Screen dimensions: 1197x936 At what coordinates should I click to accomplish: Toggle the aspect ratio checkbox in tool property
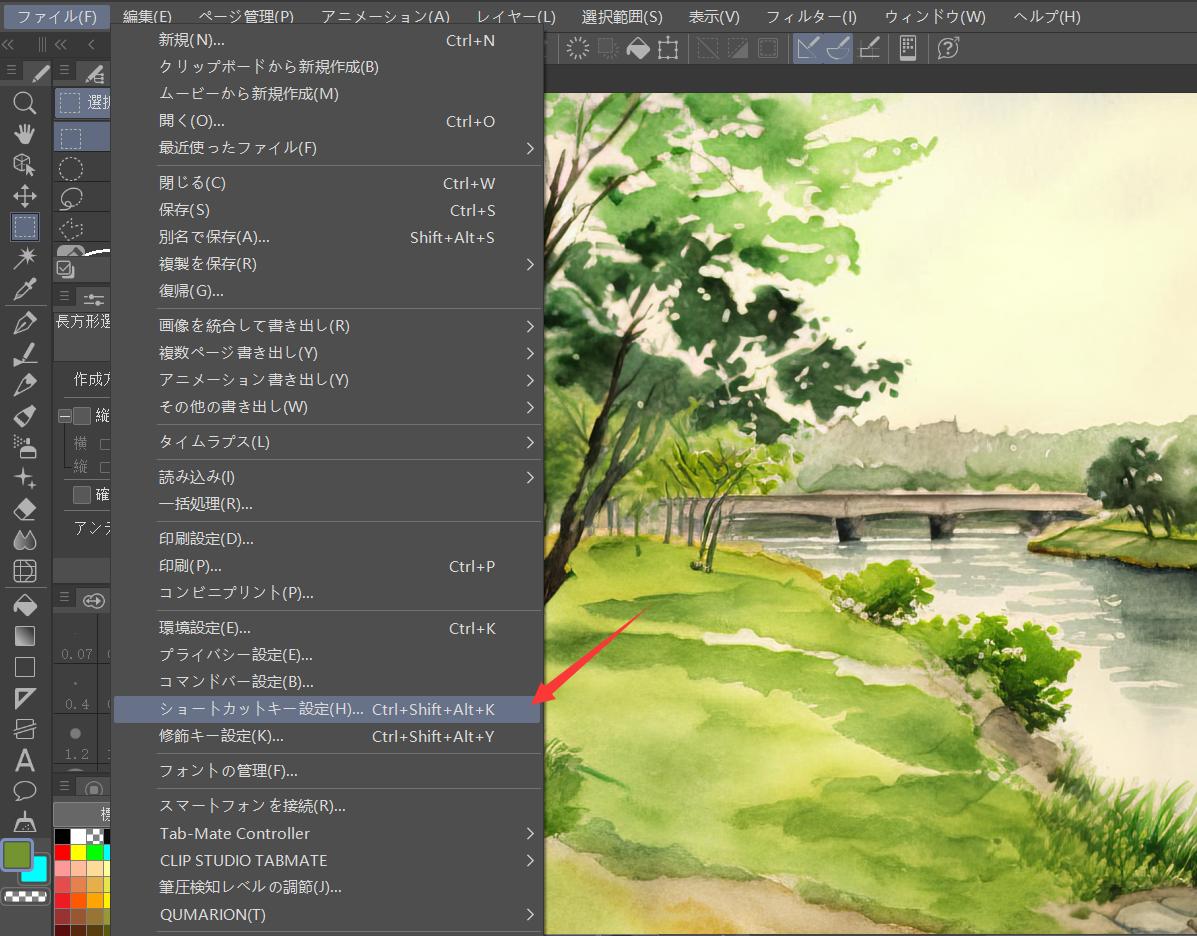point(82,415)
